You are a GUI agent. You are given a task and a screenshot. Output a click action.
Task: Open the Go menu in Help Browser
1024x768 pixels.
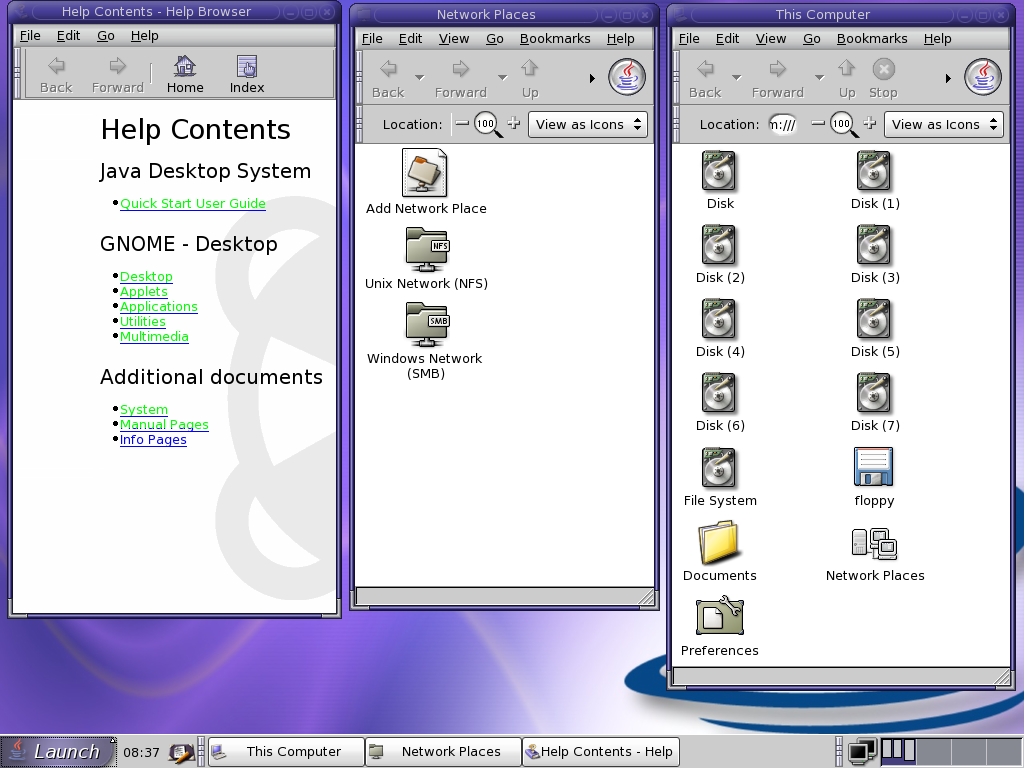click(106, 36)
